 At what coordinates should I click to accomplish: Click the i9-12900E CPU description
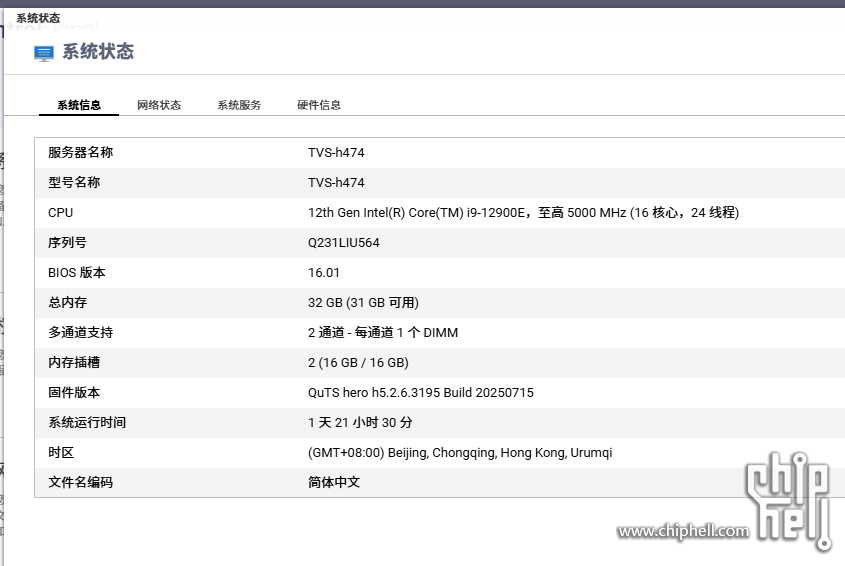pyautogui.click(x=523, y=213)
